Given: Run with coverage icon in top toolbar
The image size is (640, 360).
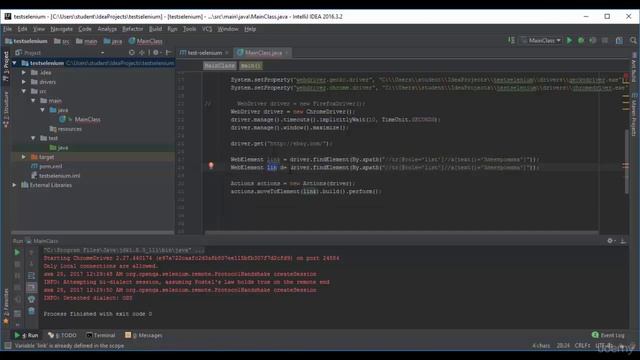Looking at the screenshot, I should (593, 40).
